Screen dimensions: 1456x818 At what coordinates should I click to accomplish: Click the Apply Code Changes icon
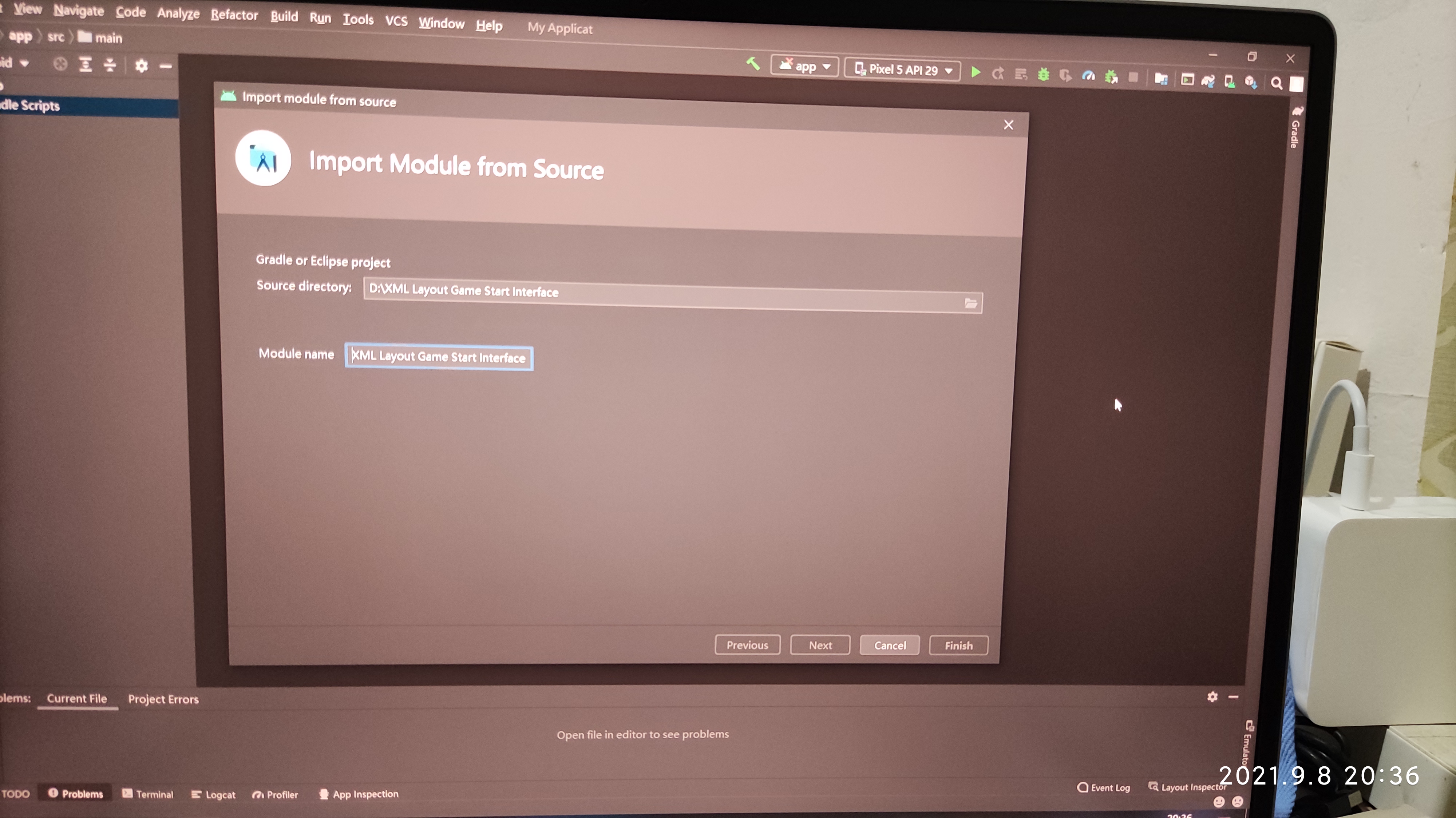click(1020, 74)
